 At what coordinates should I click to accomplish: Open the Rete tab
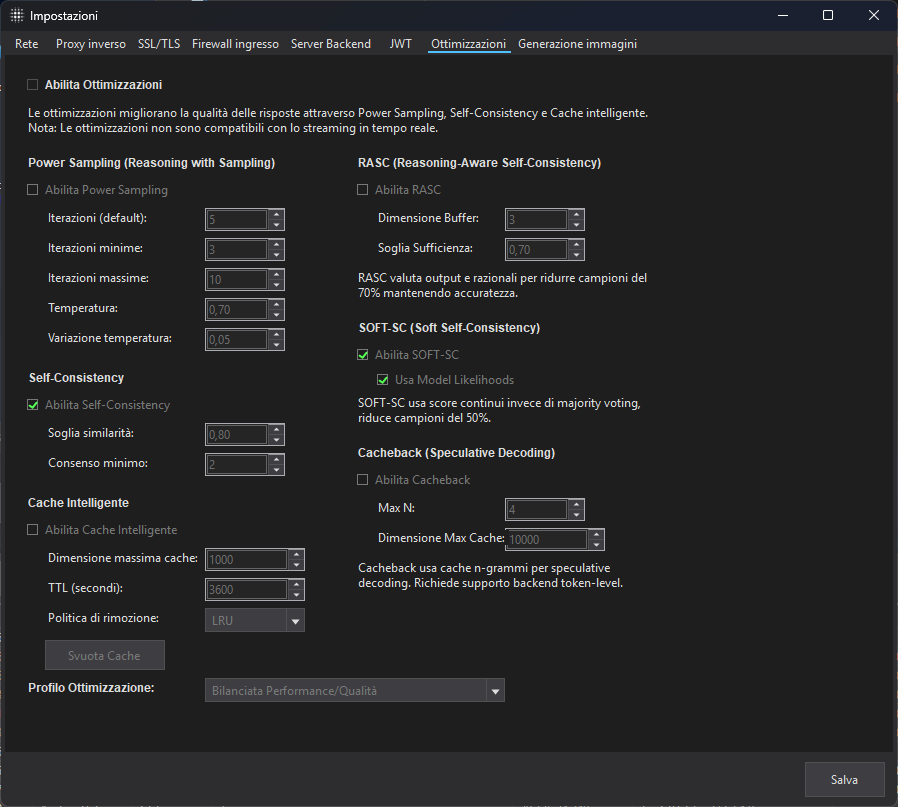[x=26, y=44]
